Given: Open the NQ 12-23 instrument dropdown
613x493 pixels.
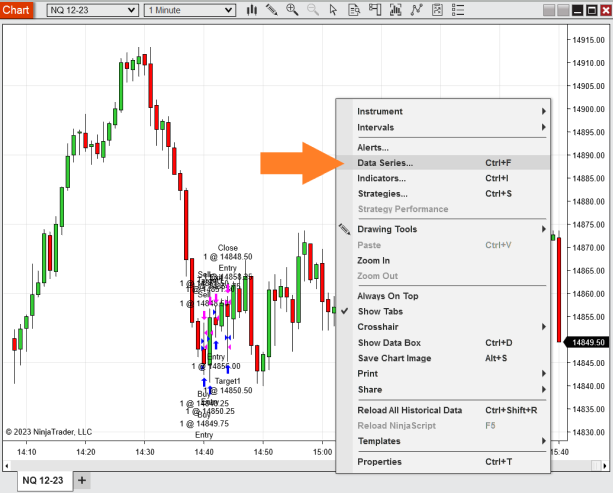Looking at the screenshot, I should [x=93, y=10].
